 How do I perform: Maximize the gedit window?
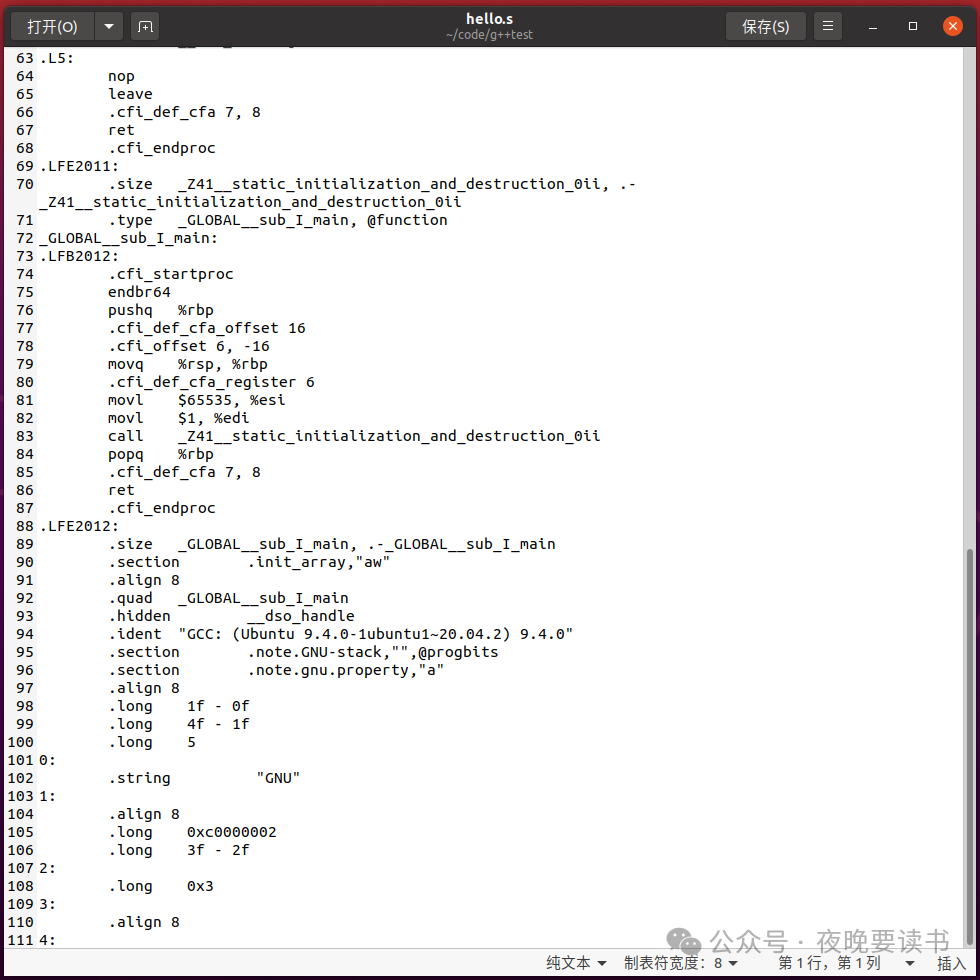[913, 26]
